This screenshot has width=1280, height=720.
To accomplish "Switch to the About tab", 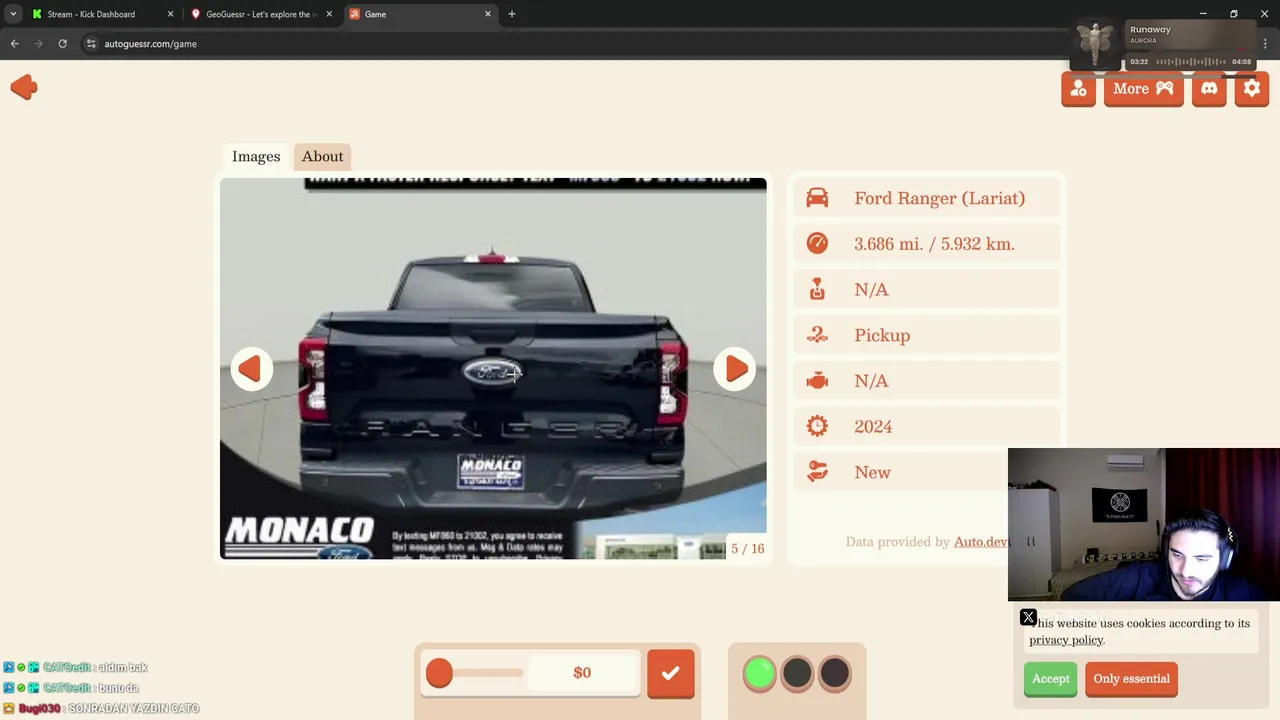I will (x=322, y=156).
